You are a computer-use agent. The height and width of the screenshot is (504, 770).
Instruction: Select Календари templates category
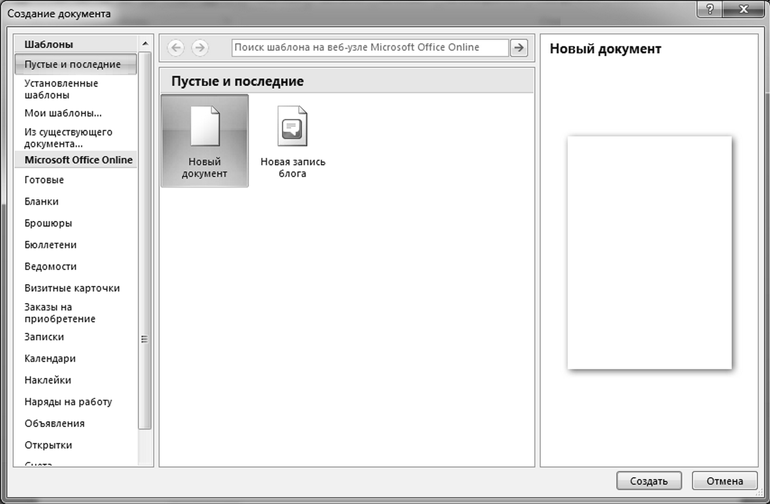click(50, 358)
